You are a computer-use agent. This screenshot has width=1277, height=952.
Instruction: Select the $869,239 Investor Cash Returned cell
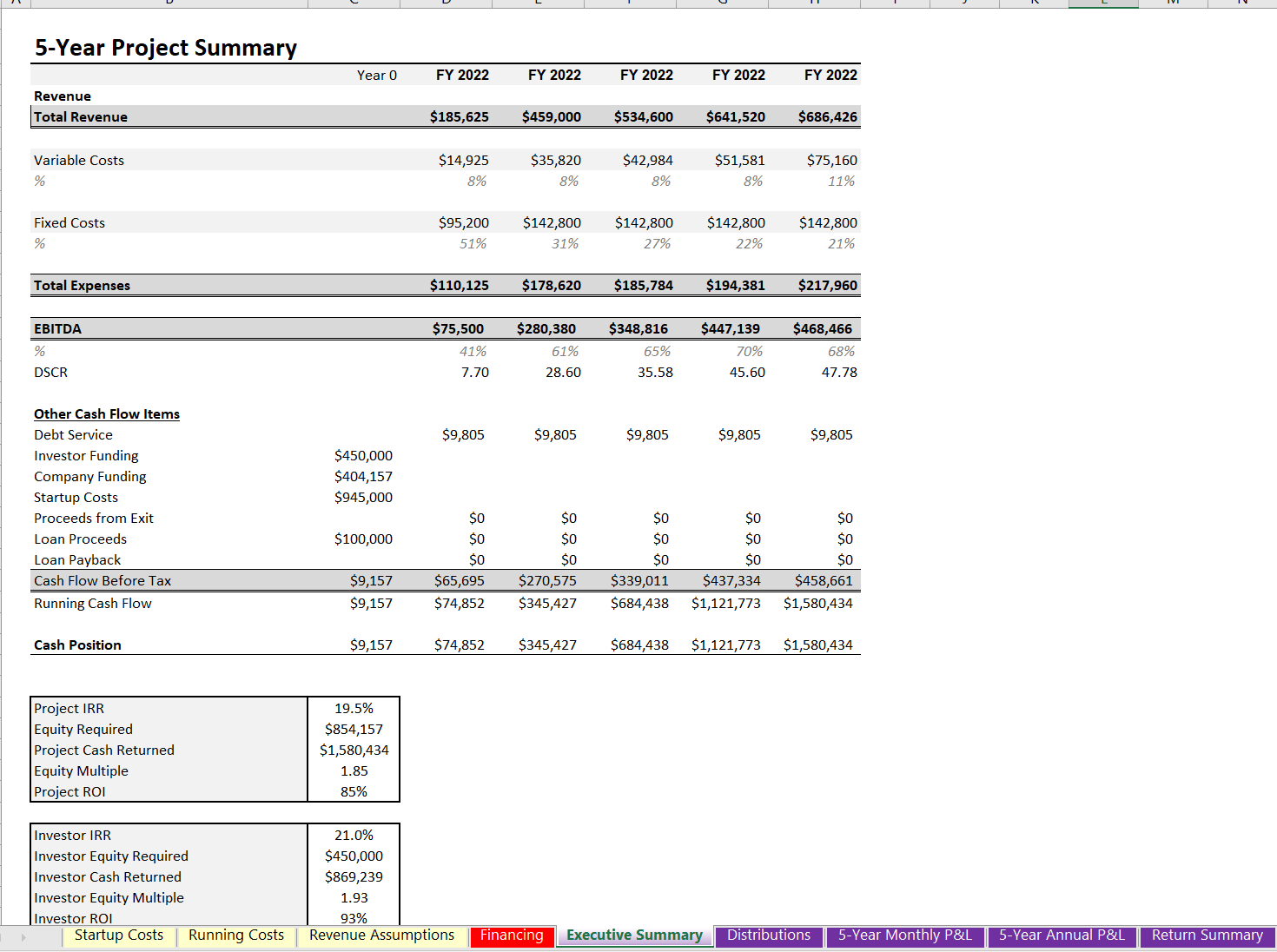[x=354, y=877]
